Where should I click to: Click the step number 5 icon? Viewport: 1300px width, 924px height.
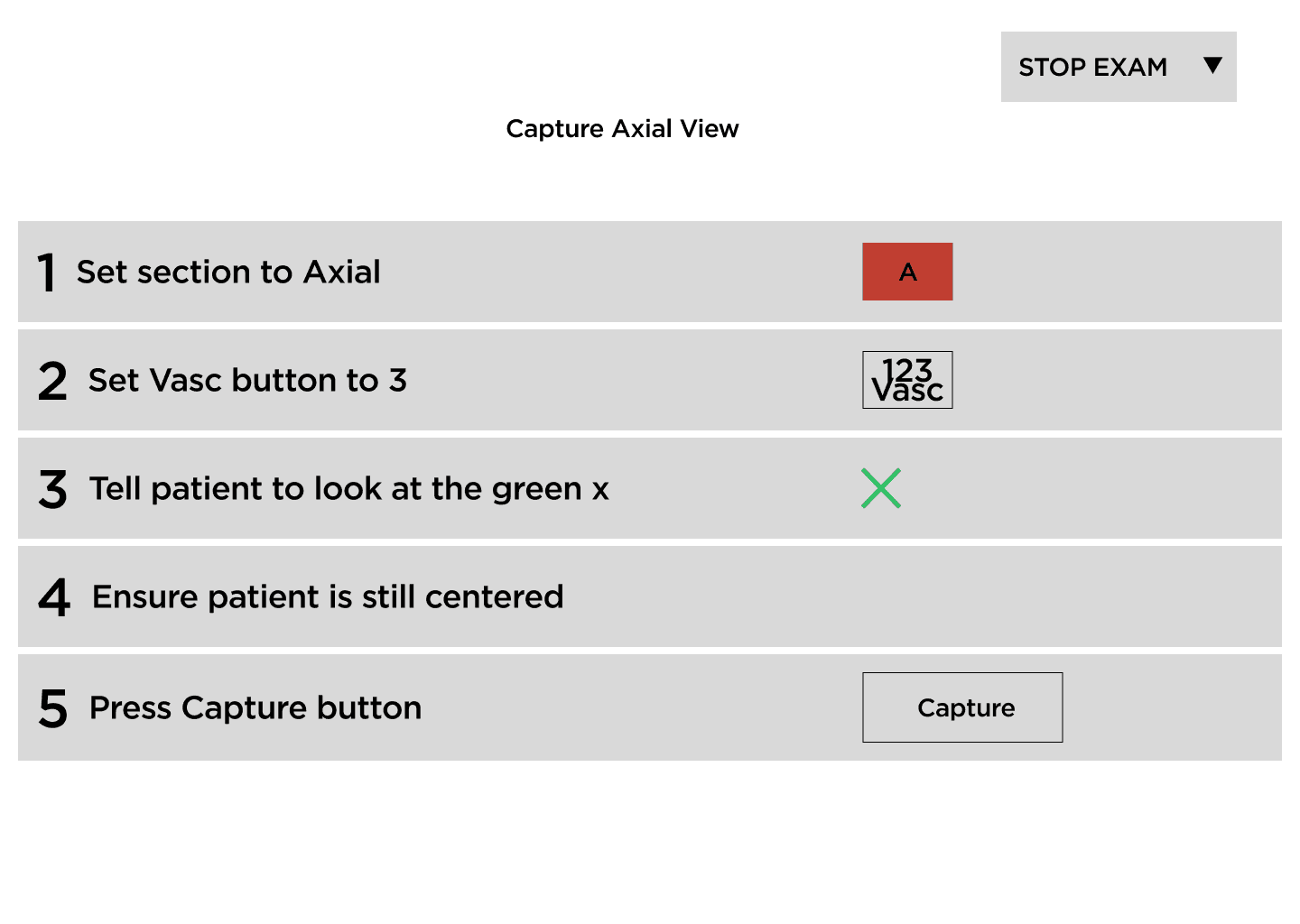tap(52, 708)
